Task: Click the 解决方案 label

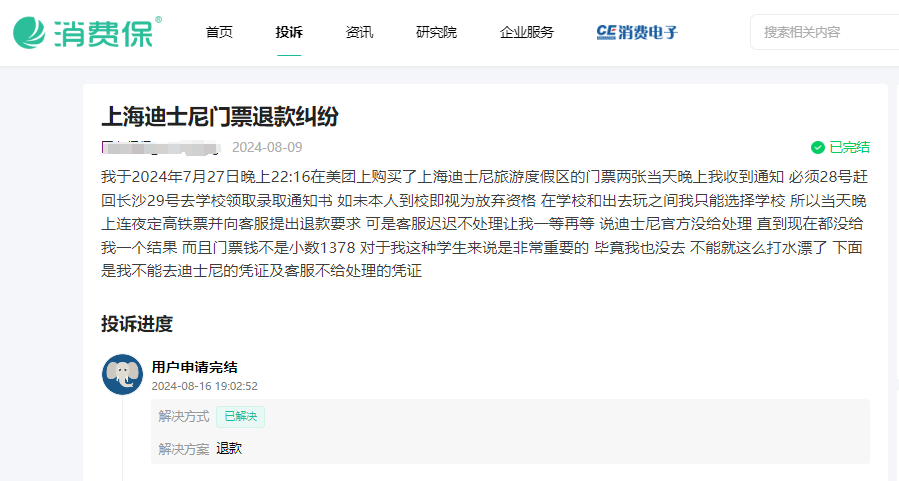Action: click(x=184, y=449)
